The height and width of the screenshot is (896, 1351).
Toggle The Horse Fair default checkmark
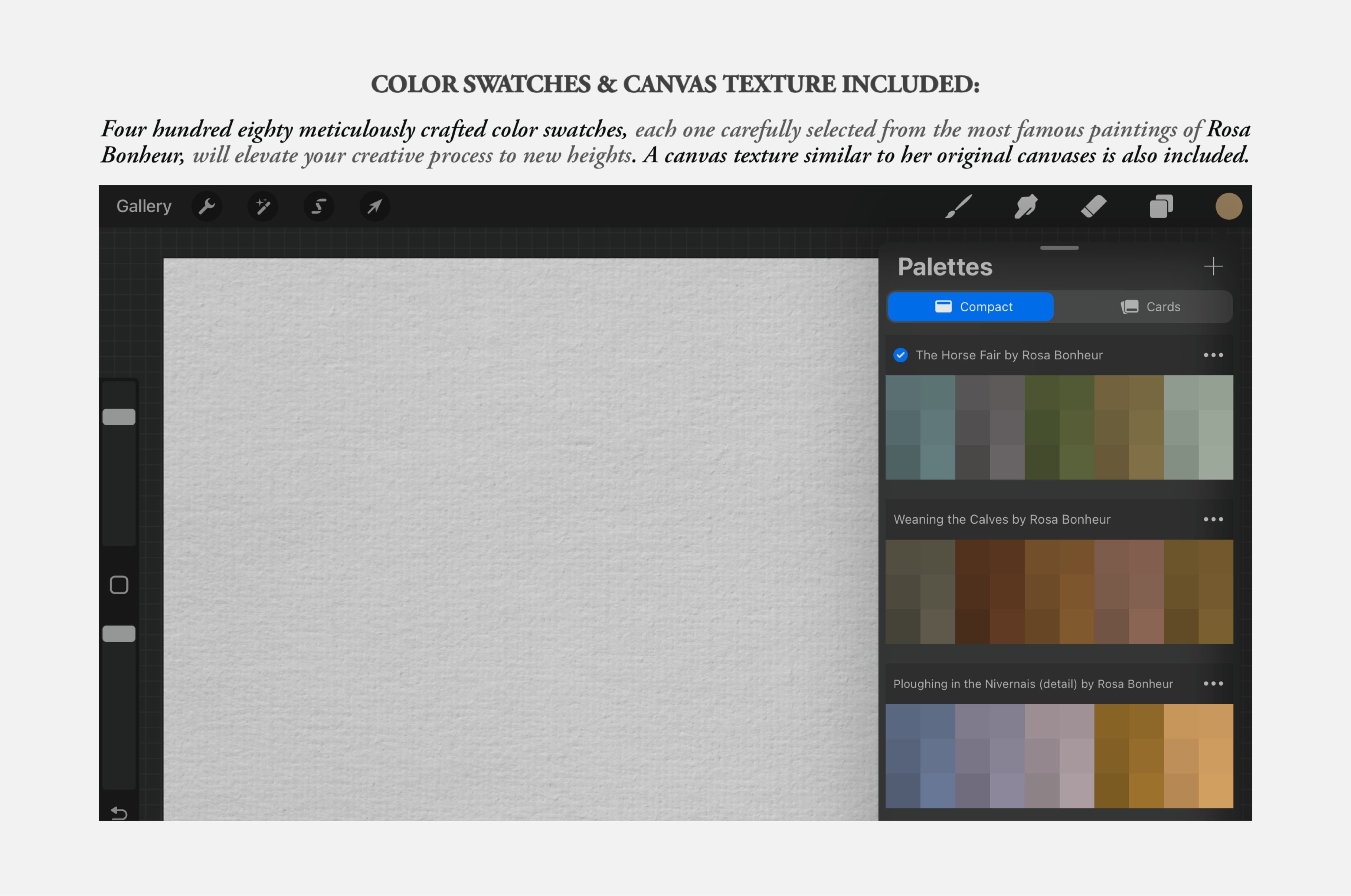pyautogui.click(x=900, y=355)
